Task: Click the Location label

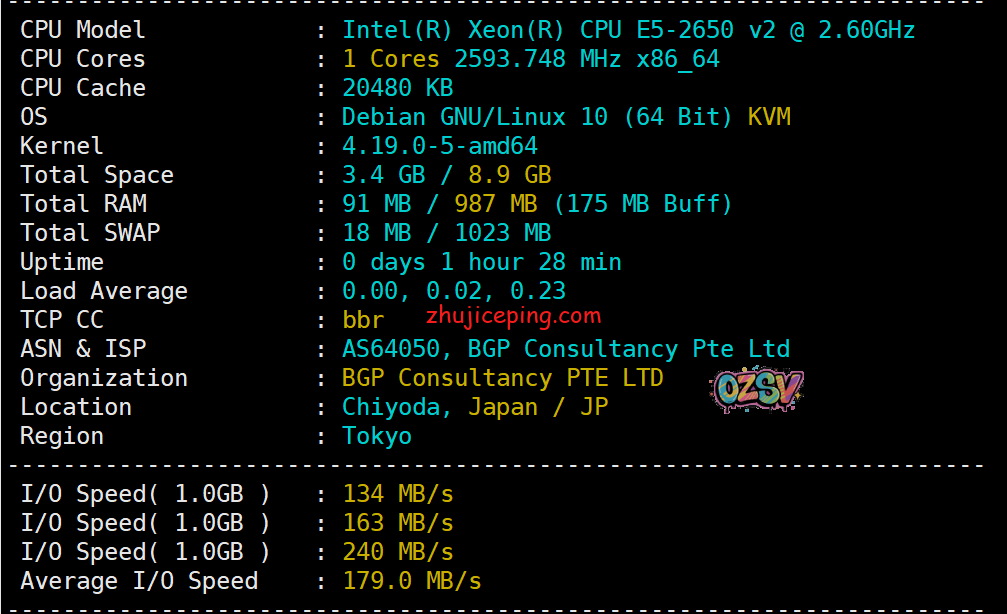Action: coord(76,407)
